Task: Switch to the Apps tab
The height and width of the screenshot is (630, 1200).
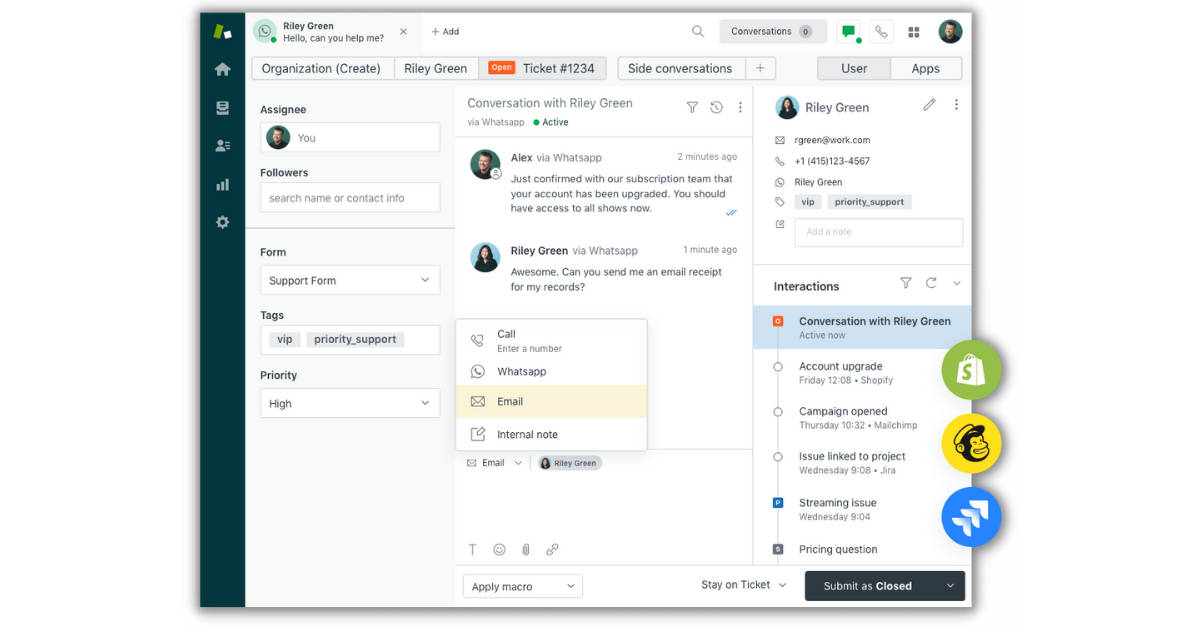Action: [925, 68]
